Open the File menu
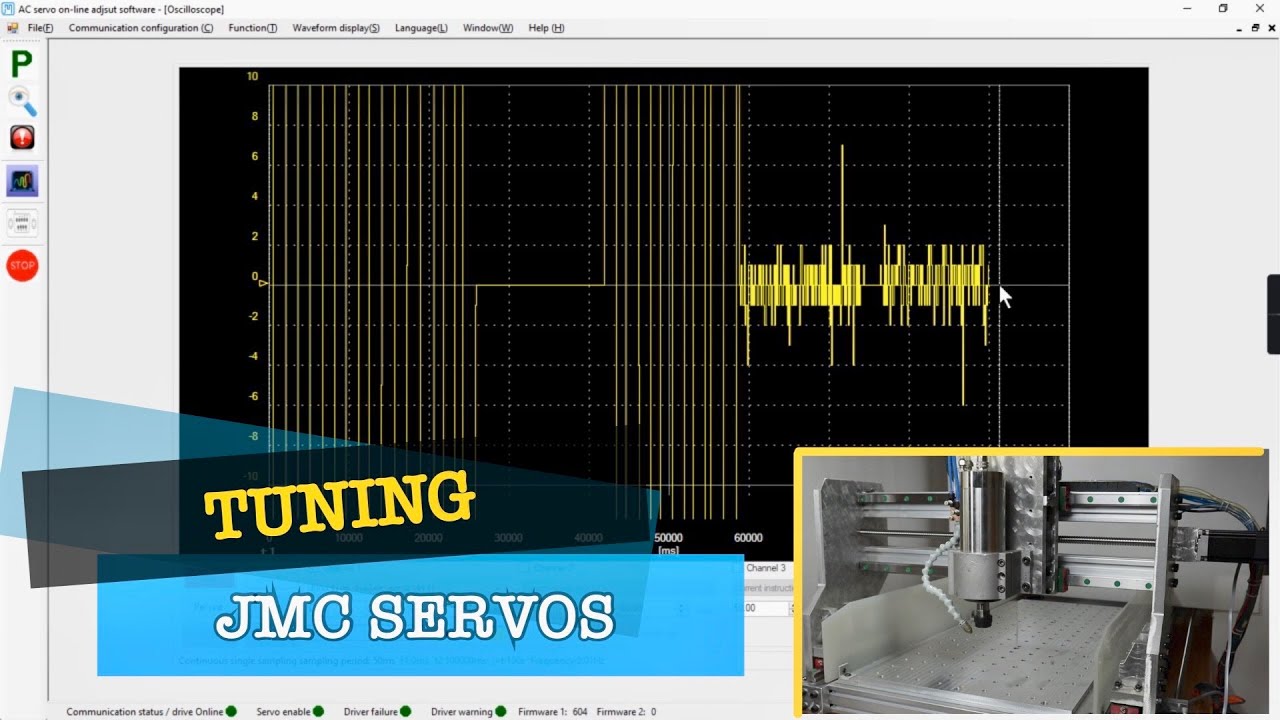Screen dimensions: 1280x720 (41, 28)
